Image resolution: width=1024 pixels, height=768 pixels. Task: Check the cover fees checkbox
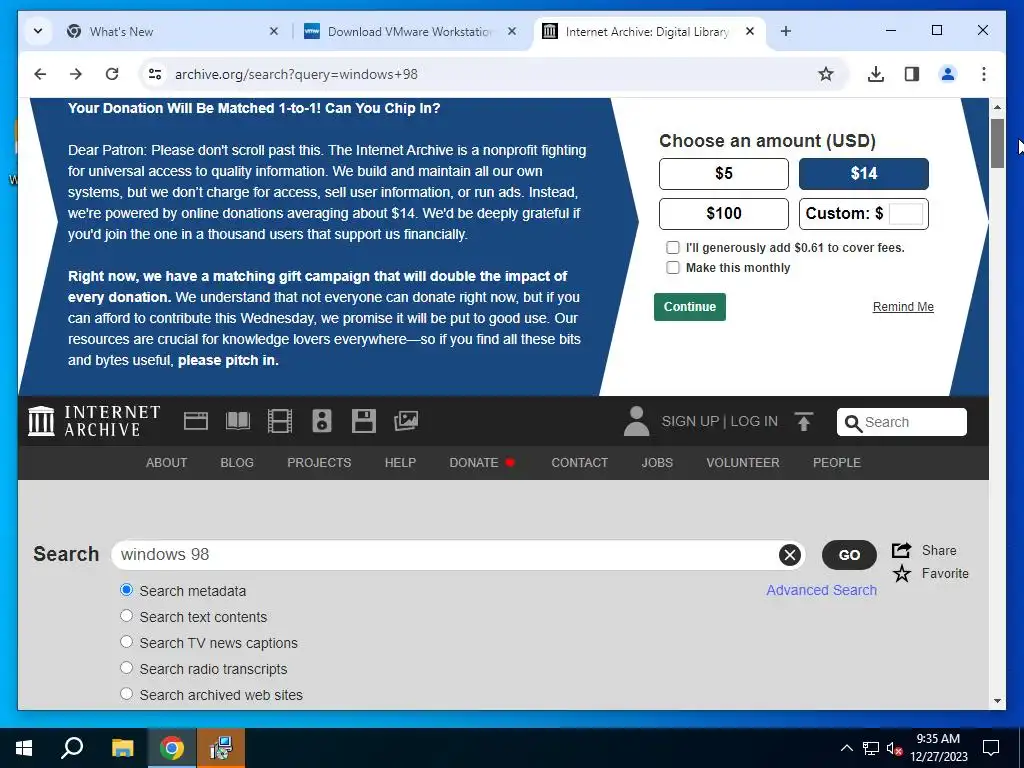(673, 248)
